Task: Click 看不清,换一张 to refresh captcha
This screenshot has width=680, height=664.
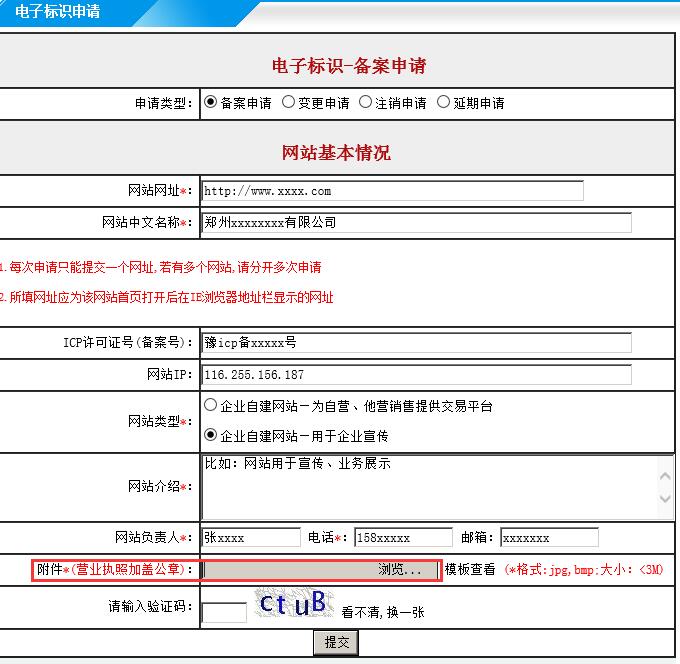Action: coord(382,612)
